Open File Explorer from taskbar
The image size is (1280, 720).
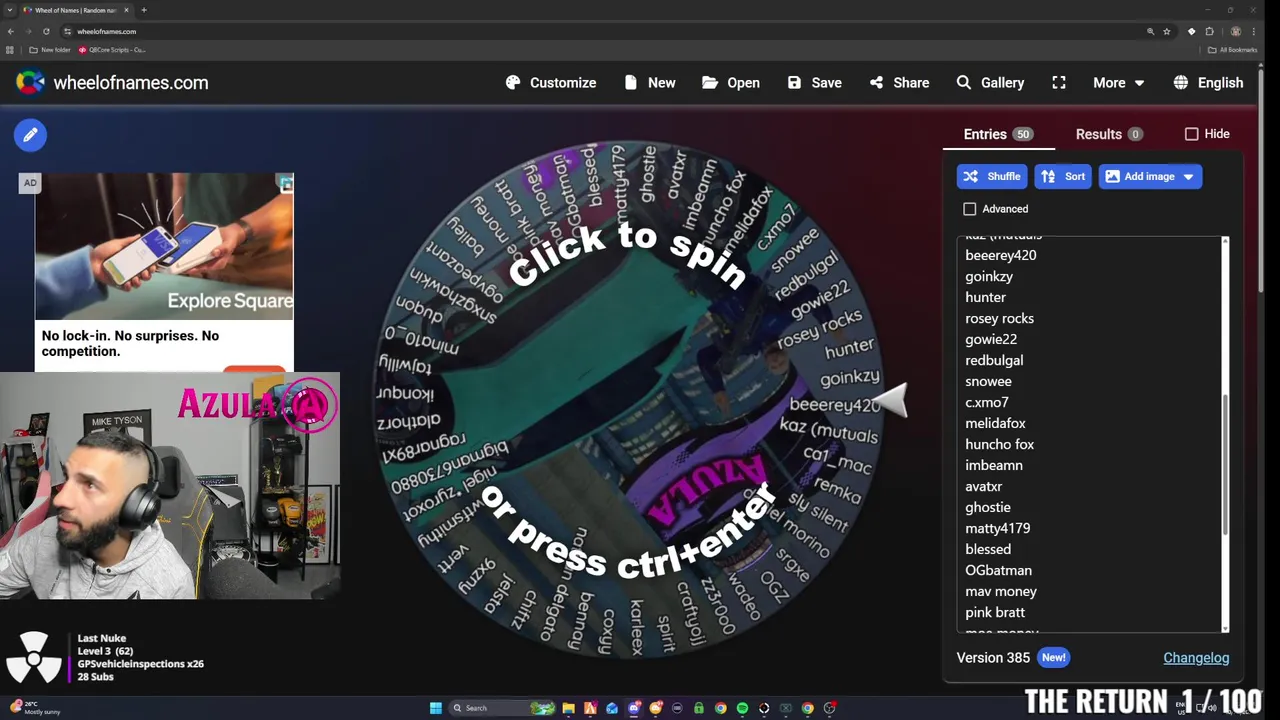coord(568,708)
